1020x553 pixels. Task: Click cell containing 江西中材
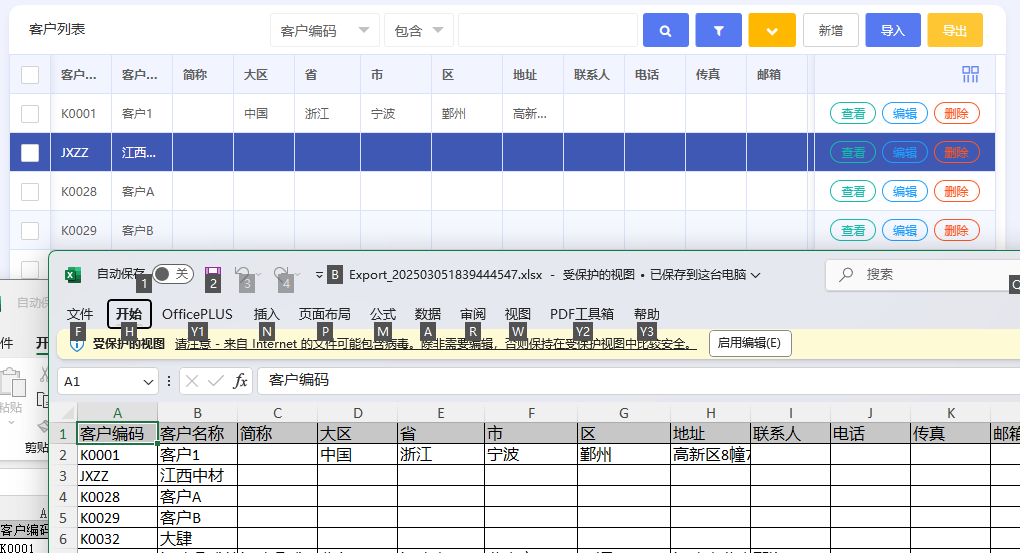(x=198, y=476)
